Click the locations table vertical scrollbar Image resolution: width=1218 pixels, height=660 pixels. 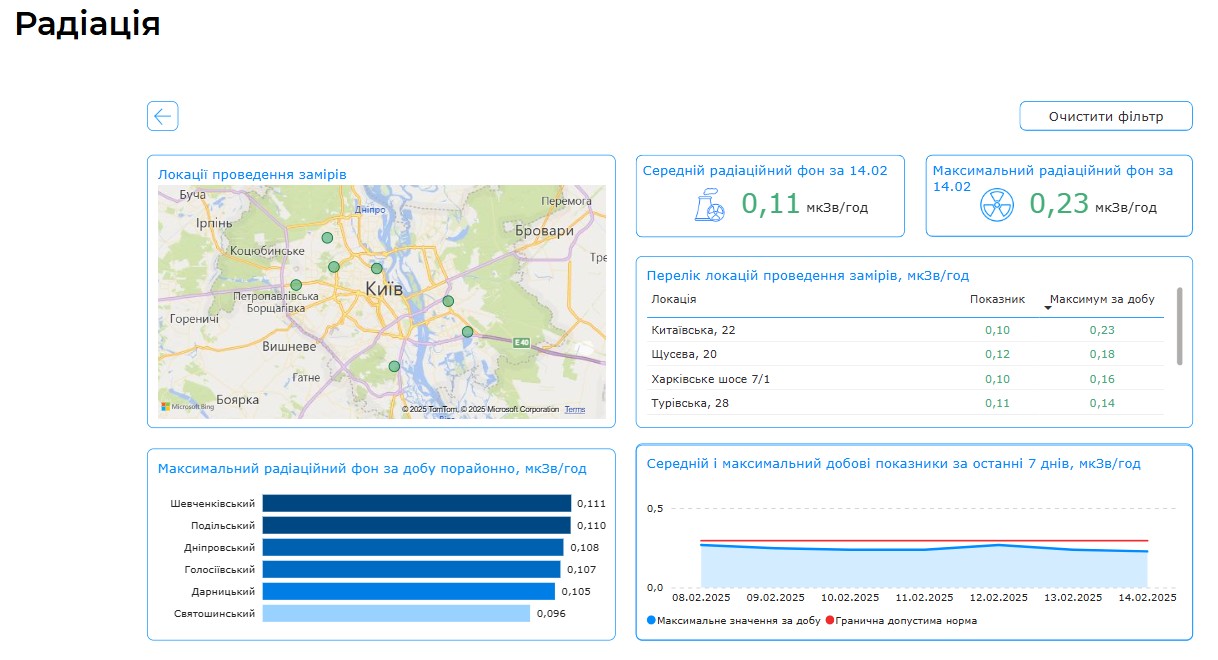pos(1180,327)
